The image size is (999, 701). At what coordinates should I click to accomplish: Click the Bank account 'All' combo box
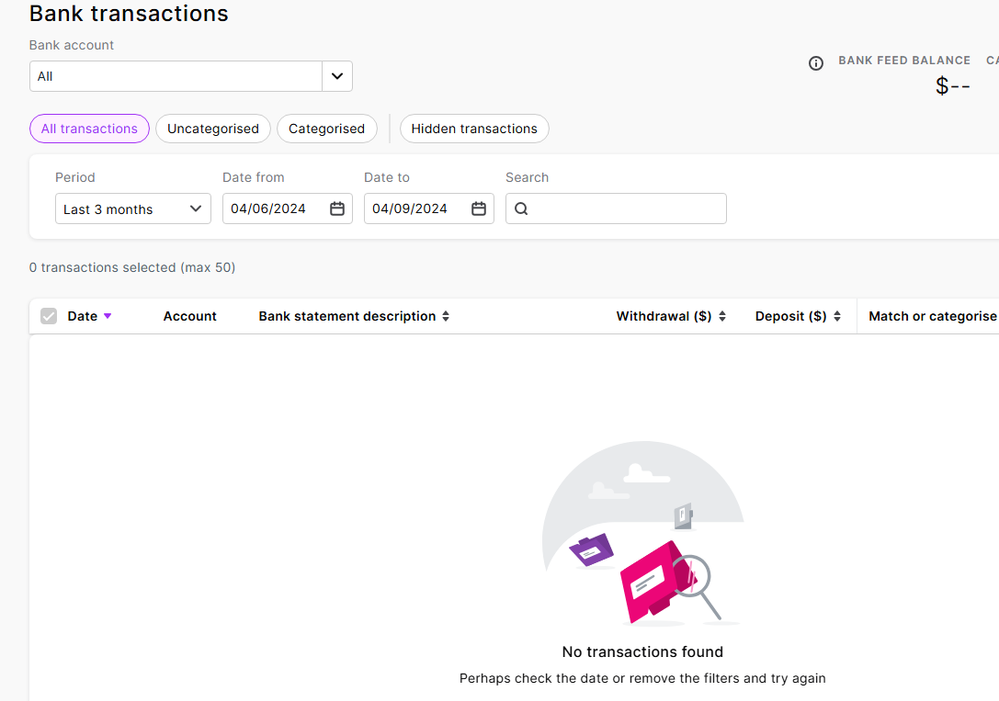(x=176, y=76)
